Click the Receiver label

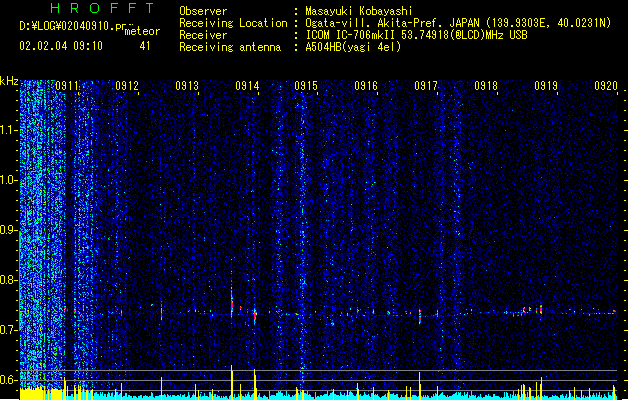tap(203, 35)
